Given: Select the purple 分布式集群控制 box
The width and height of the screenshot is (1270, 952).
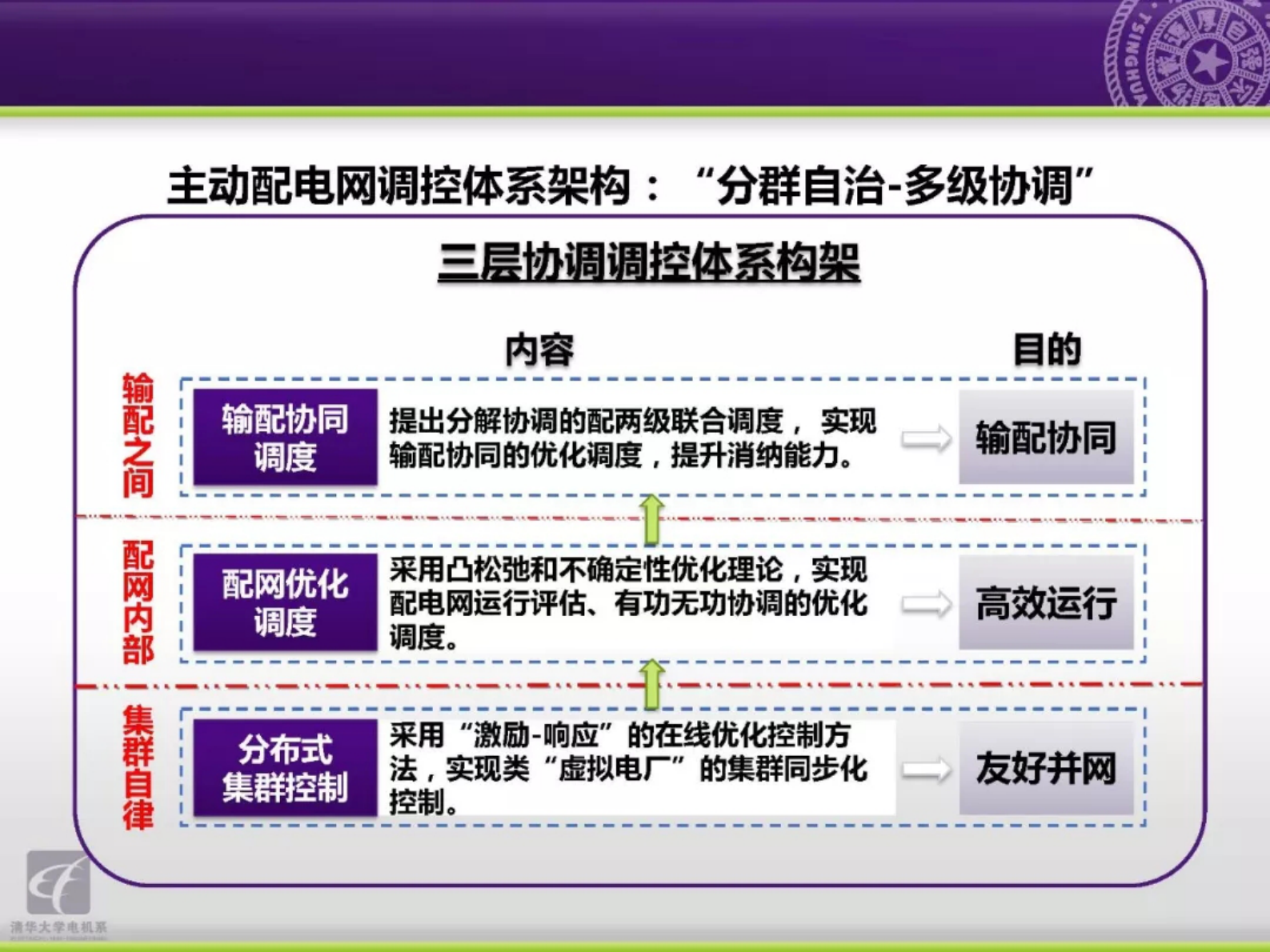Looking at the screenshot, I should click(x=285, y=768).
